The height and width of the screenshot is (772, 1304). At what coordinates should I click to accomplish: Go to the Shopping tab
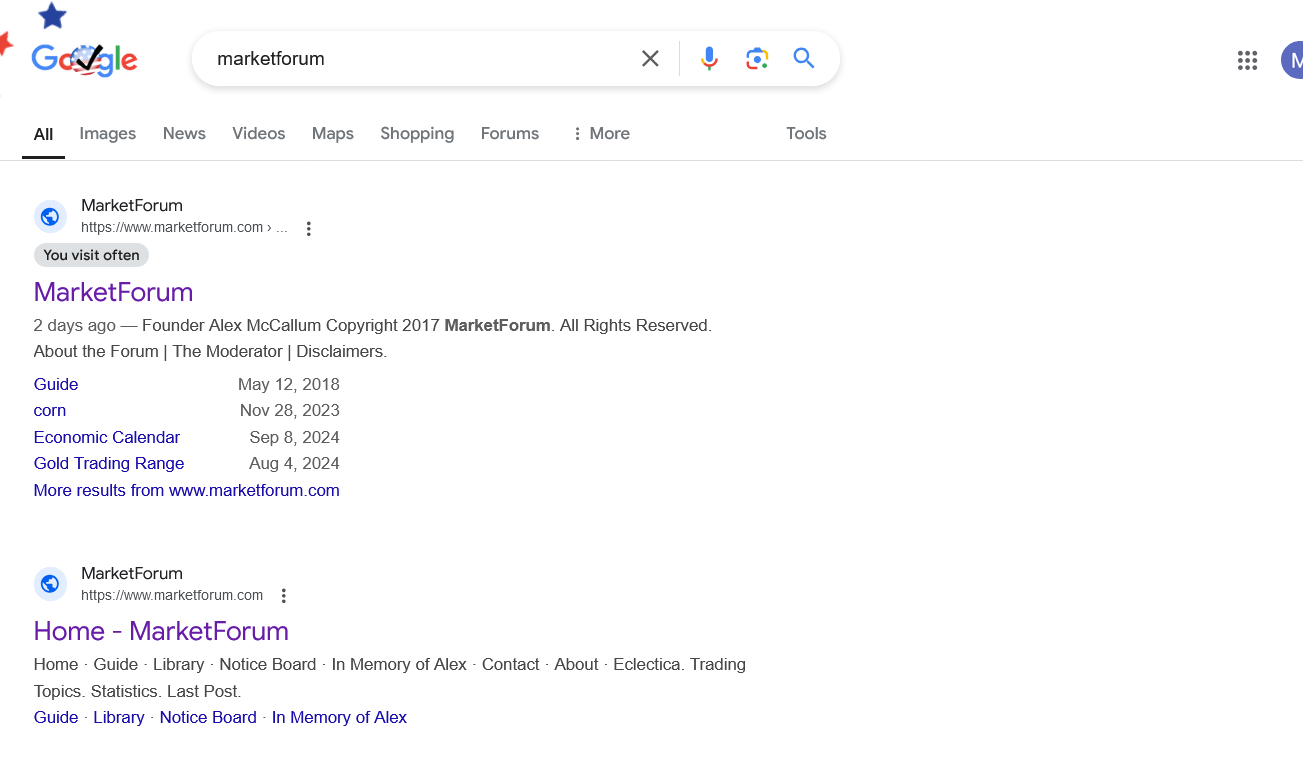click(417, 133)
